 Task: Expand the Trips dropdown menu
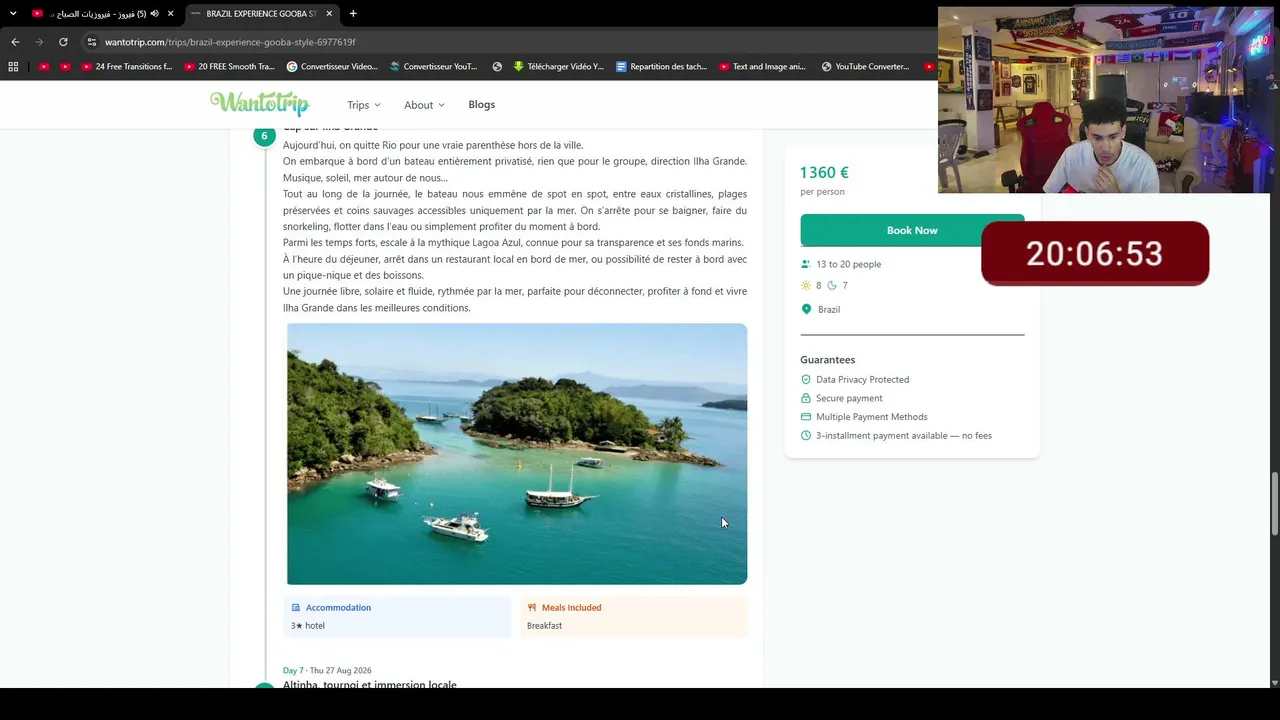(364, 105)
